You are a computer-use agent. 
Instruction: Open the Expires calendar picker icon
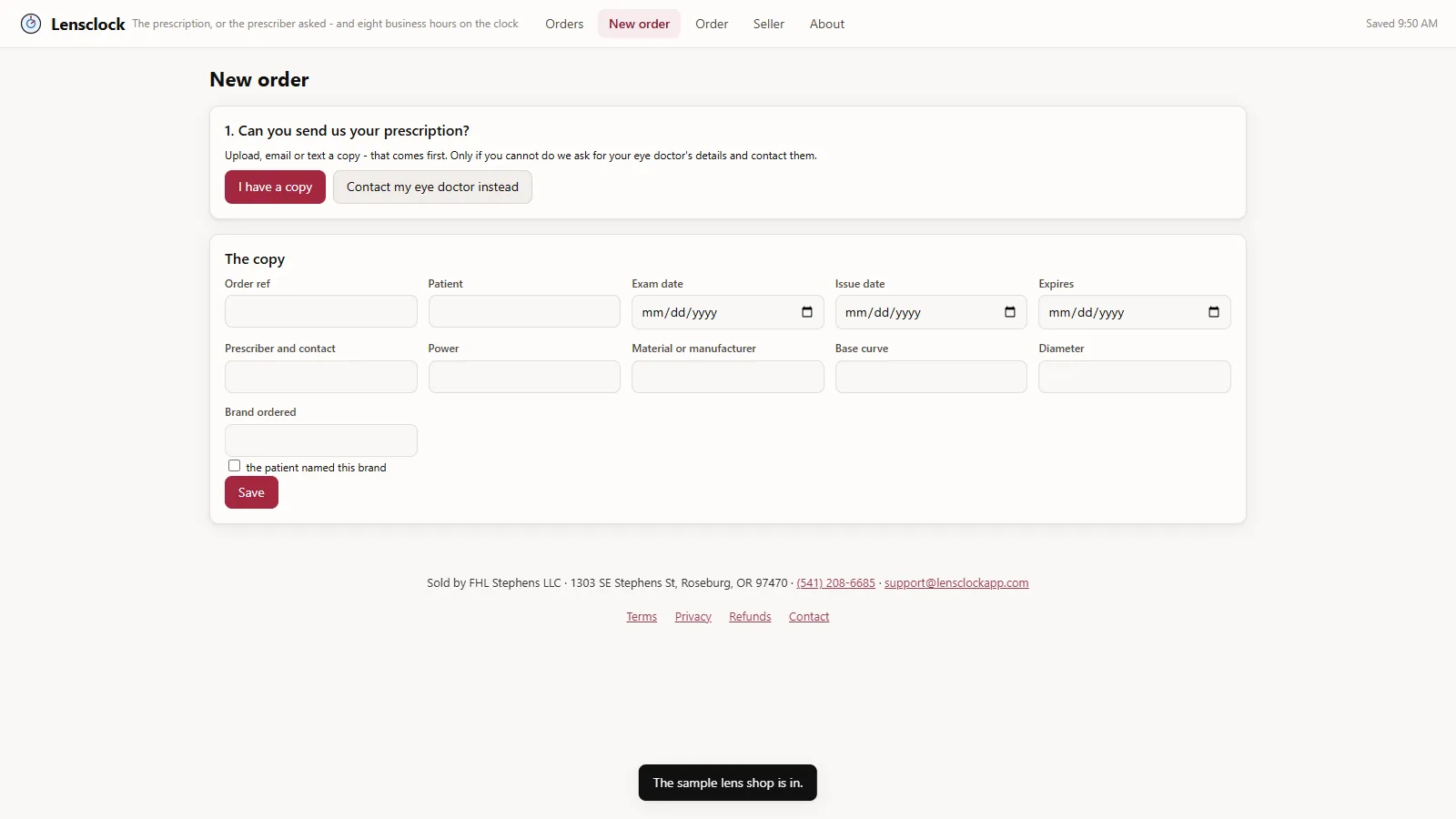(x=1214, y=312)
